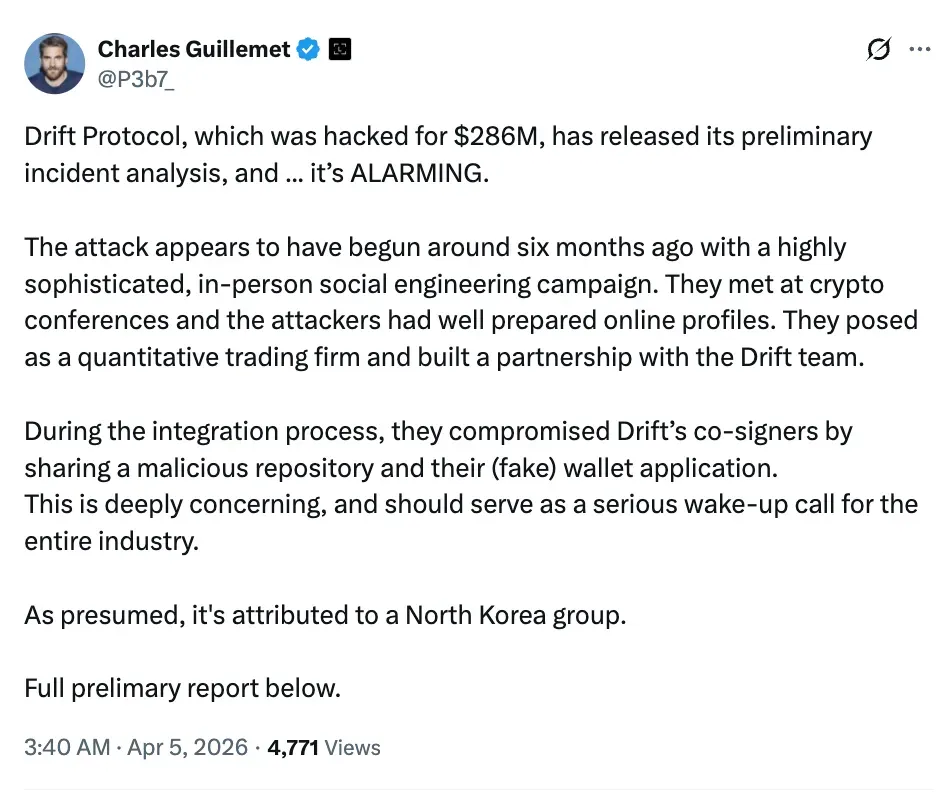Click the "North Korea group" phrase
Image resolution: width=944 pixels, height=792 pixels.
[x=514, y=614]
